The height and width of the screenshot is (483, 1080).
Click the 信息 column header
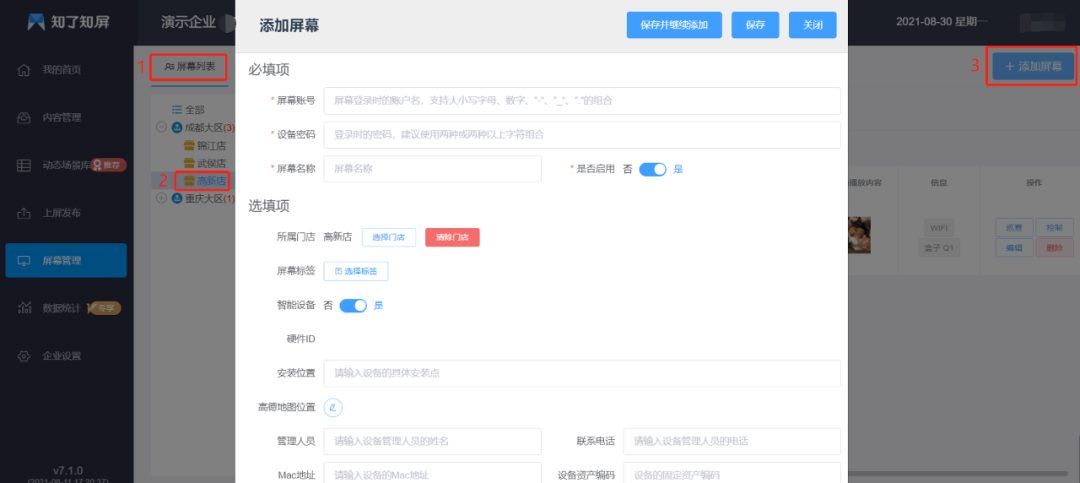click(x=938, y=183)
